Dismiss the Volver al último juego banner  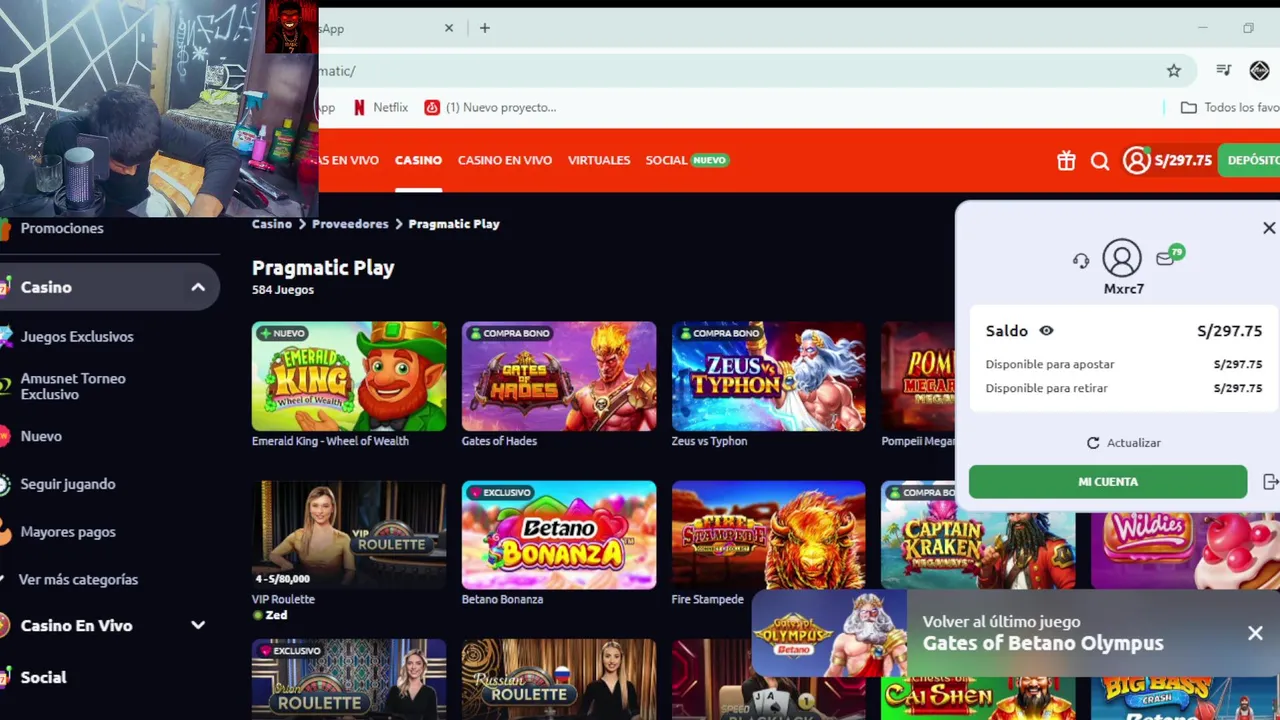[1255, 633]
